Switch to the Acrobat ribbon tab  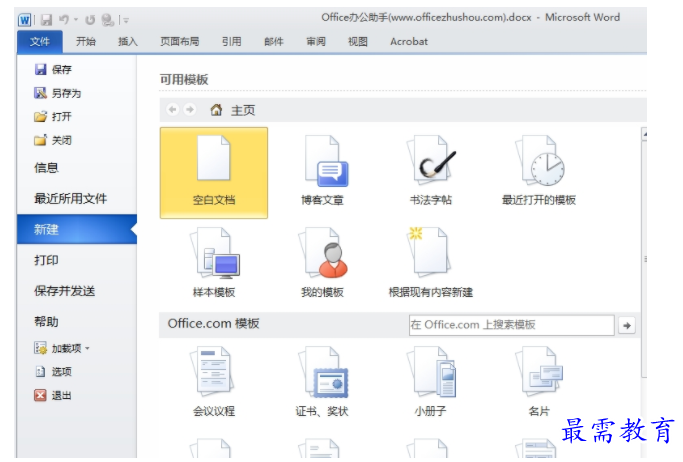[409, 42]
